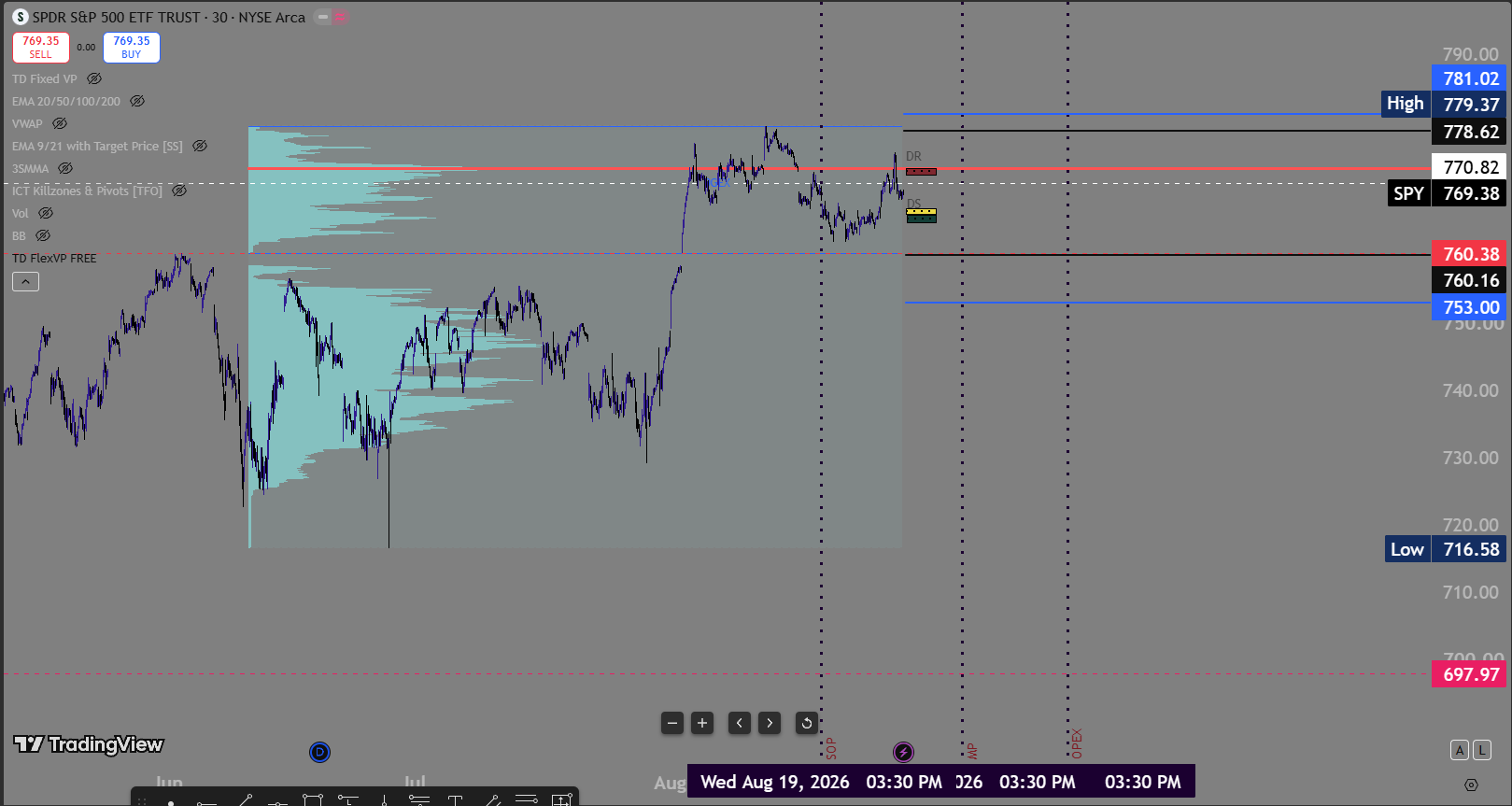Click the 710.00 price axis label
The height and width of the screenshot is (806, 1512).
(x=1470, y=592)
